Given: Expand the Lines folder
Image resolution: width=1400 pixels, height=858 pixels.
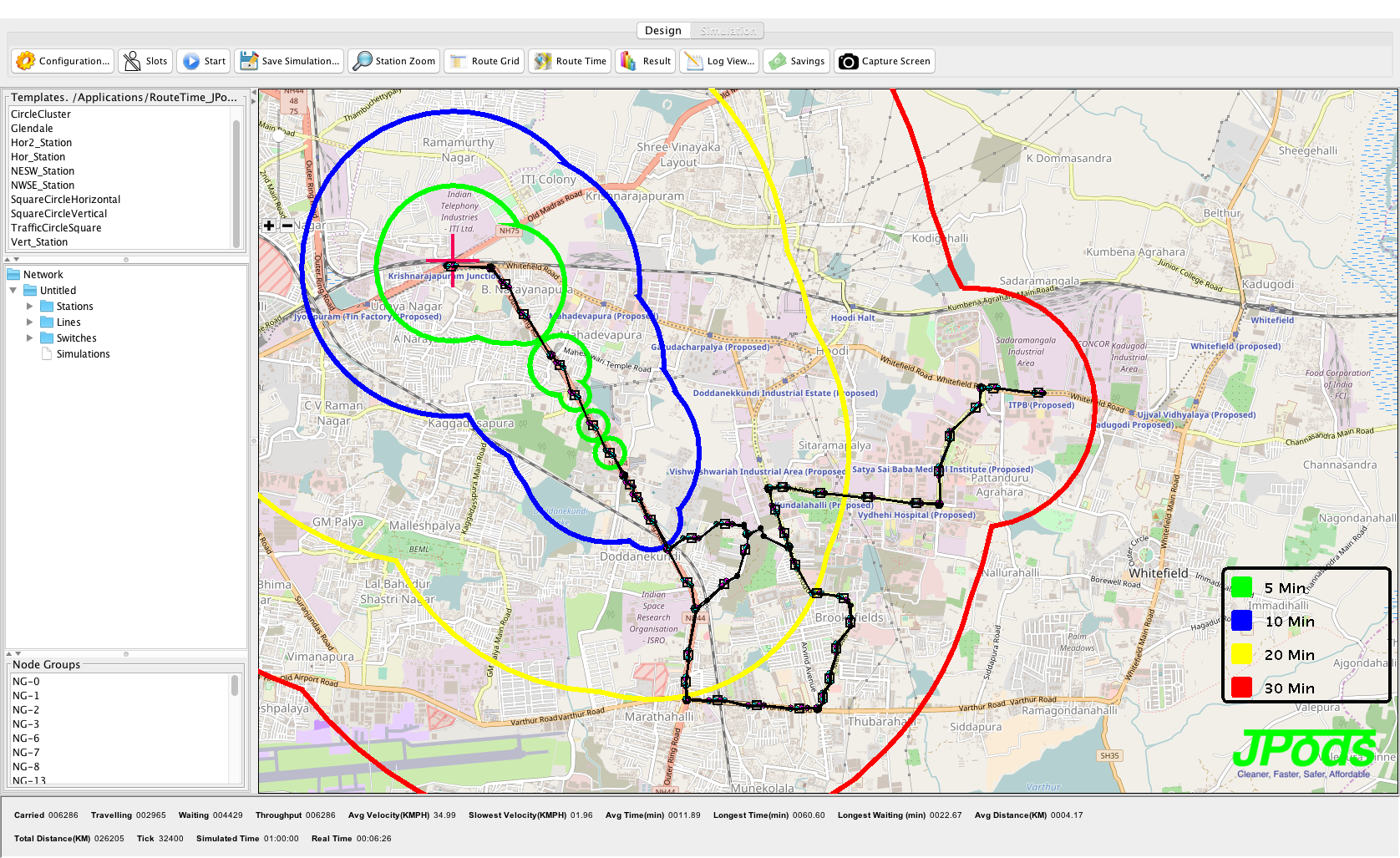Looking at the screenshot, I should [30, 322].
